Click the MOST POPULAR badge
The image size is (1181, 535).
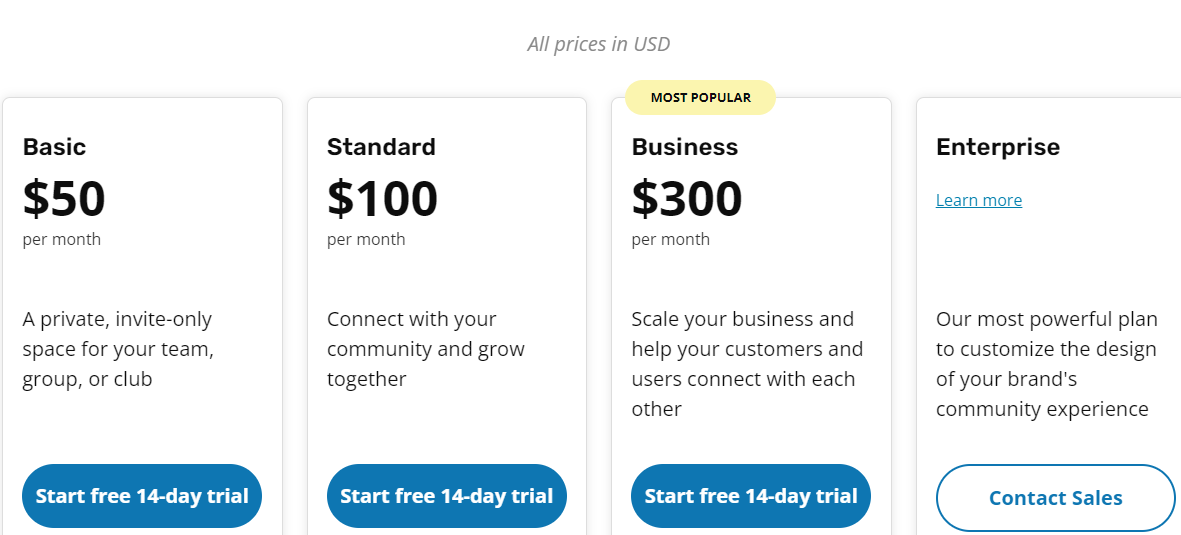(x=700, y=97)
